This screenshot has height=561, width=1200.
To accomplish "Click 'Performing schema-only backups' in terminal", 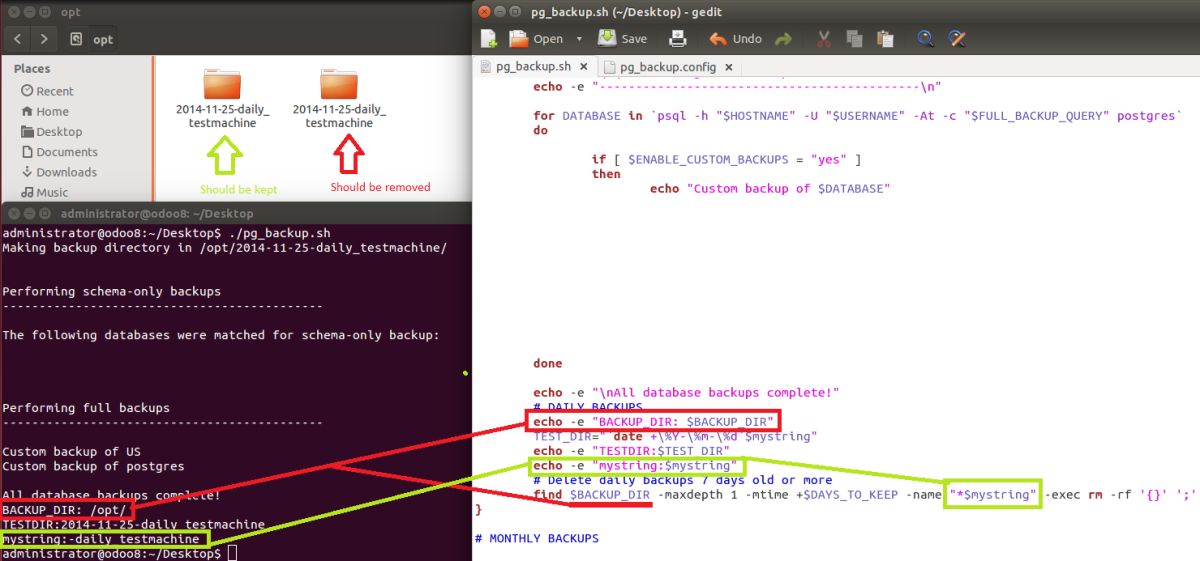I will (x=111, y=291).
